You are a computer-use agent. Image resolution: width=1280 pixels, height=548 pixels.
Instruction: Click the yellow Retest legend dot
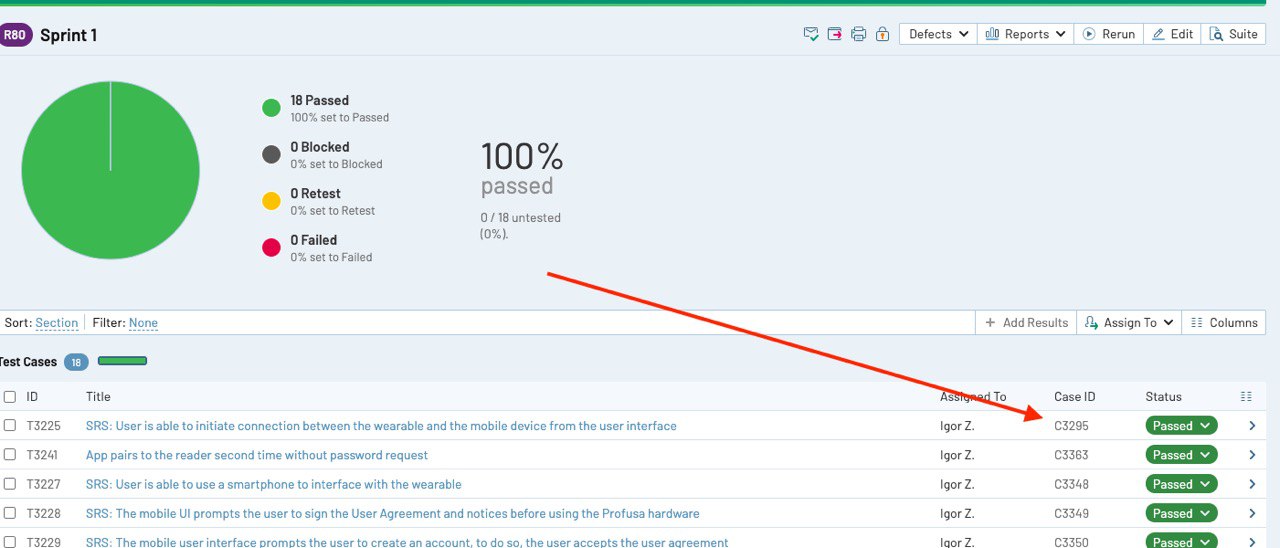coord(271,201)
